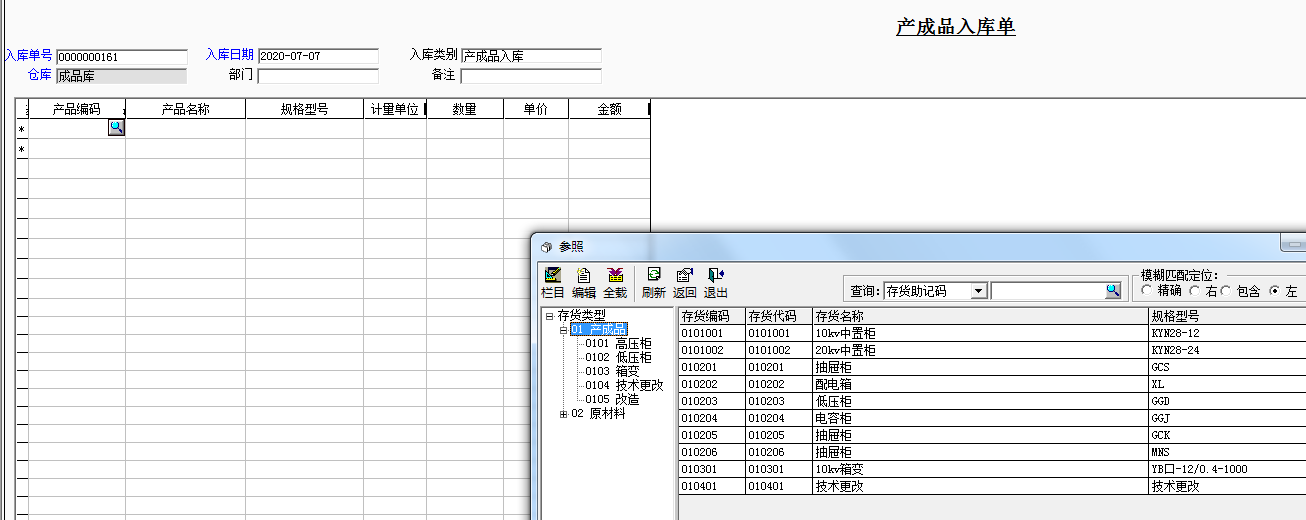1306x520 pixels.
Task: Click 金额 column header
Action: 609,109
